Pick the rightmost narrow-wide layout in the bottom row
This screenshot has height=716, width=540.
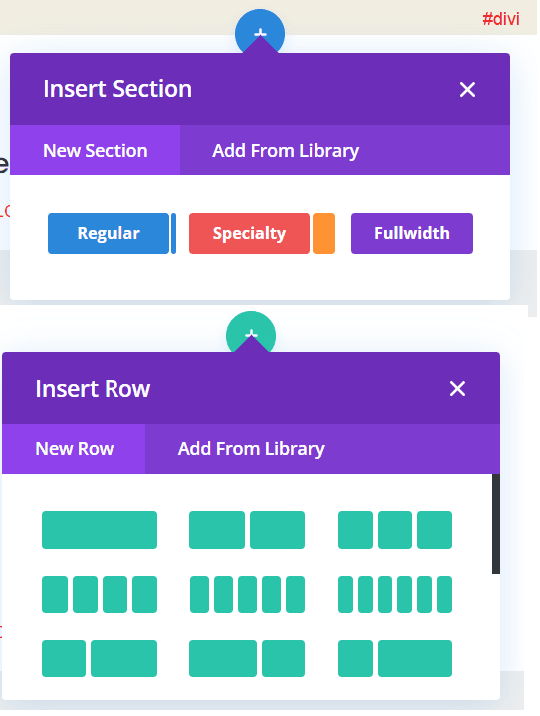[x=395, y=658]
